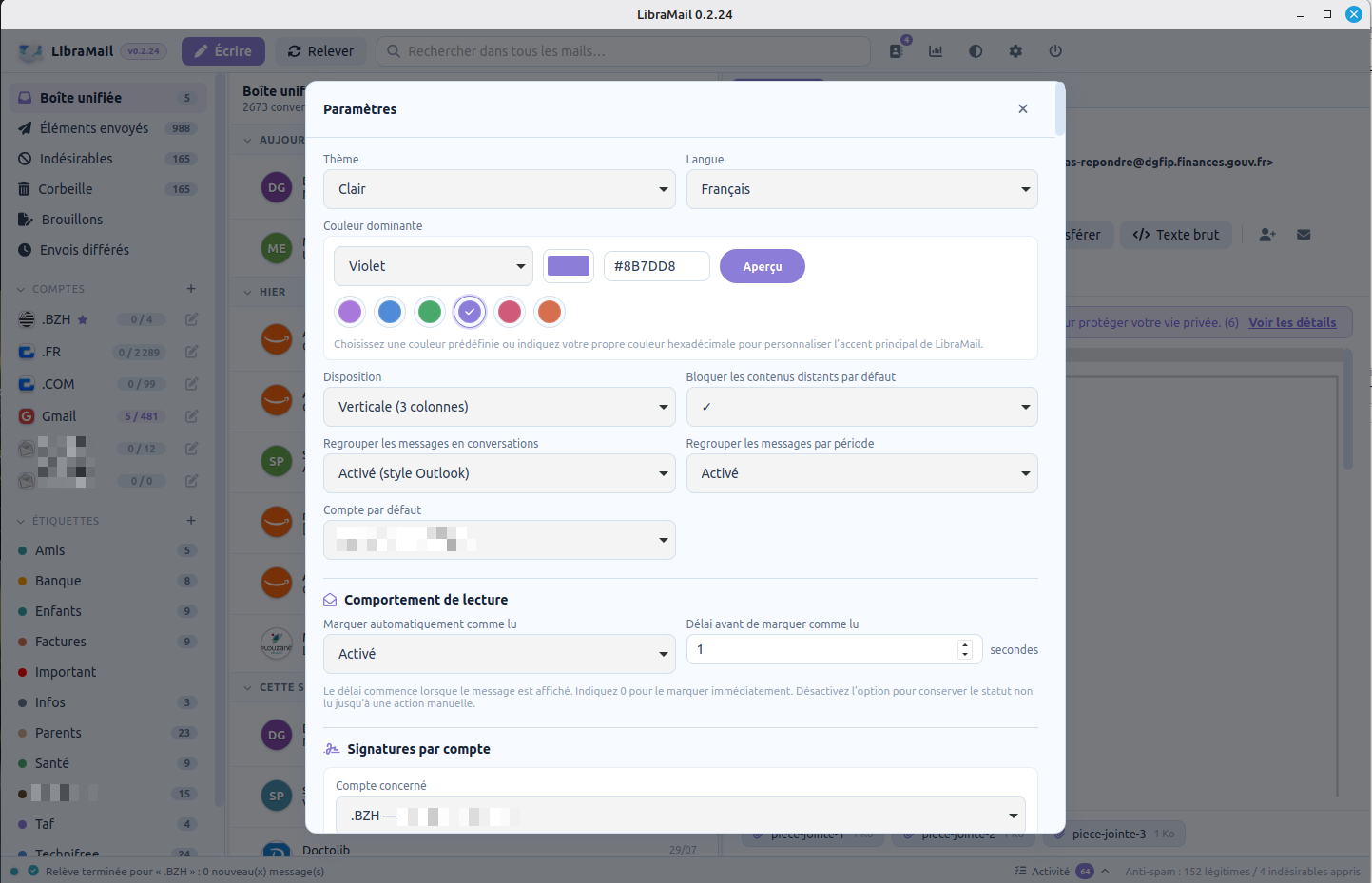The width and height of the screenshot is (1372, 883).
Task: Collapse the ÉTIQUETTES section
Action: [21, 521]
